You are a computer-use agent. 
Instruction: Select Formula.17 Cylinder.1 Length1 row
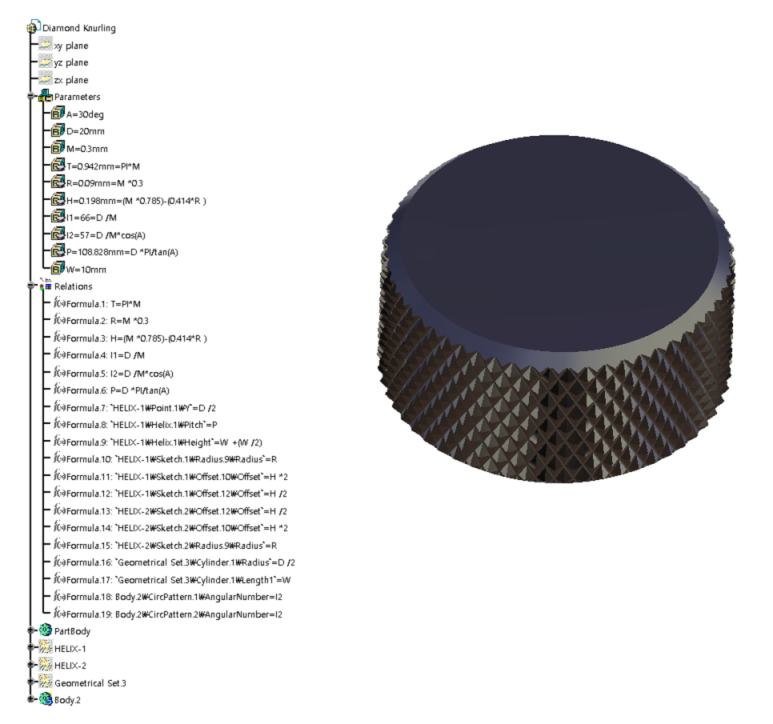pyautogui.click(x=172, y=580)
